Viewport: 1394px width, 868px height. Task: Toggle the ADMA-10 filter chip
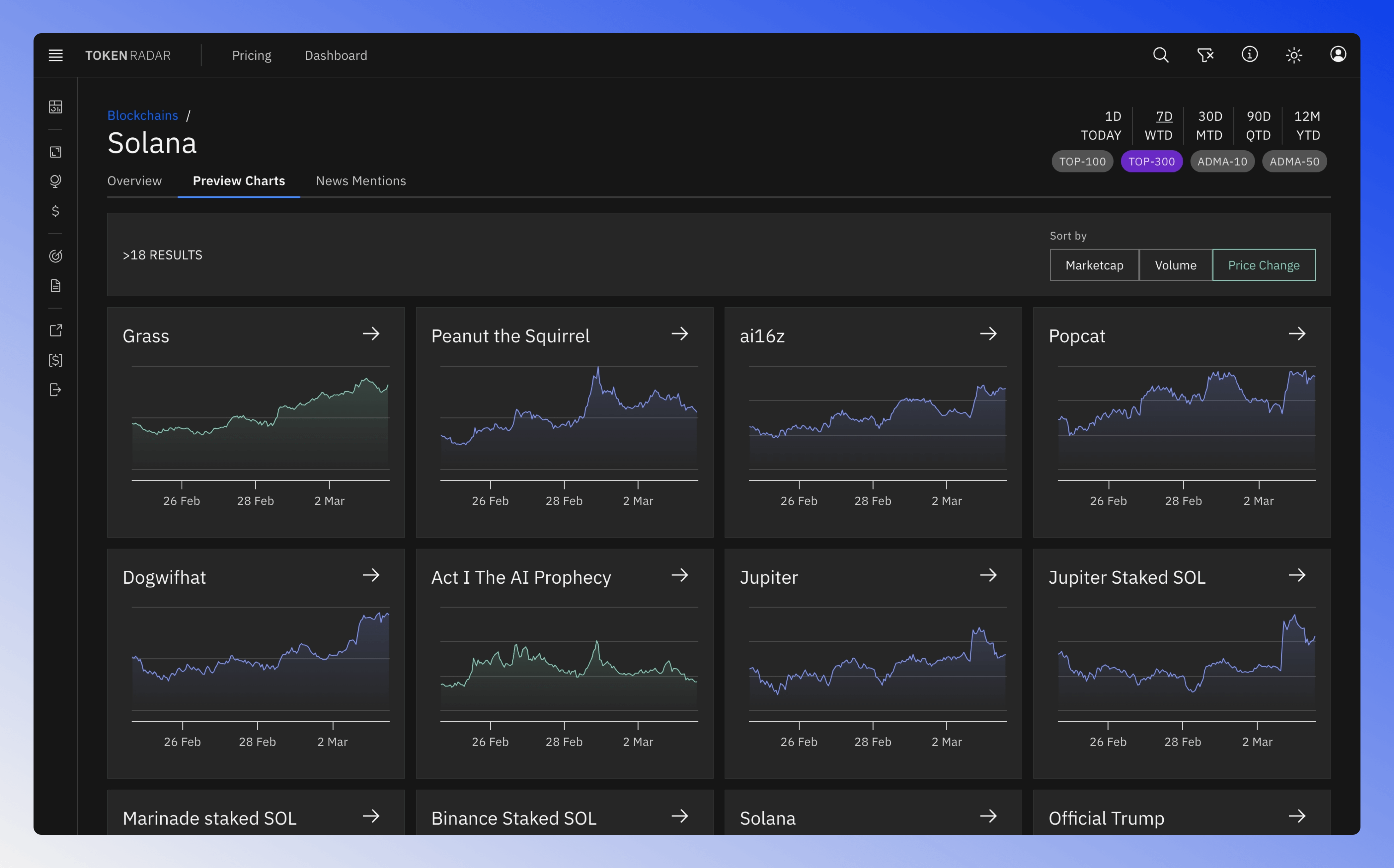[x=1222, y=161]
